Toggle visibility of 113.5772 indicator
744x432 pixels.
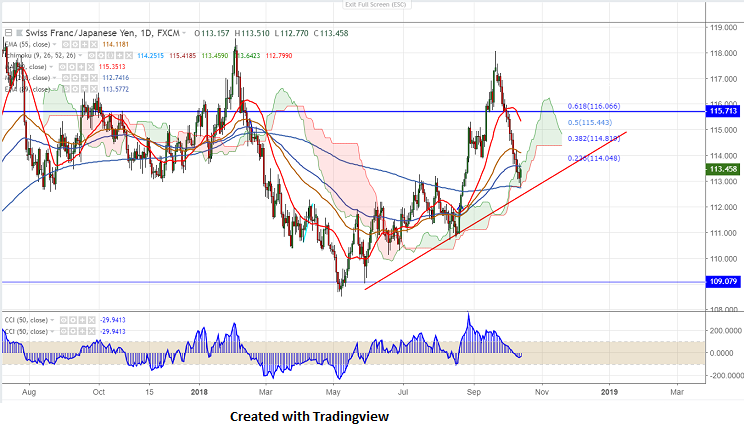[x=66, y=89]
